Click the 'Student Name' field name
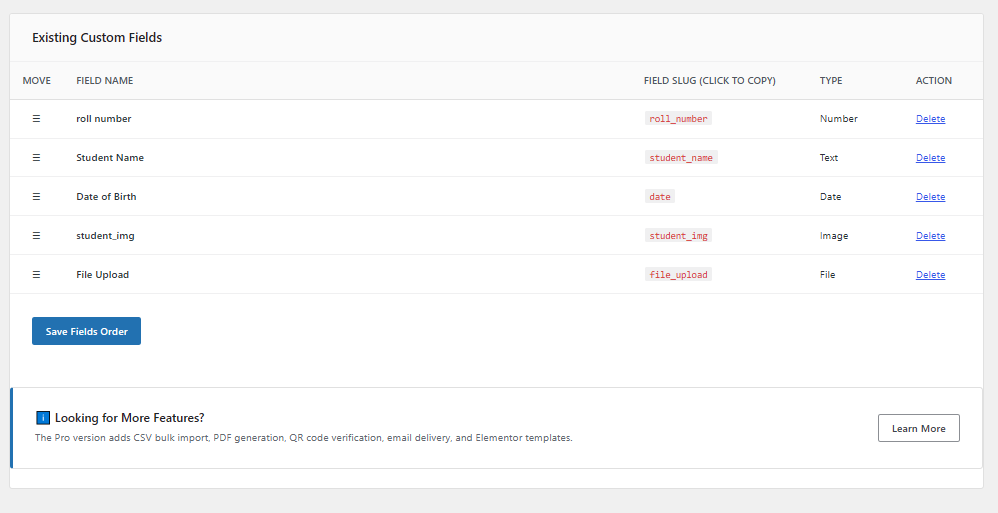Viewport: 998px width, 513px height. (110, 157)
